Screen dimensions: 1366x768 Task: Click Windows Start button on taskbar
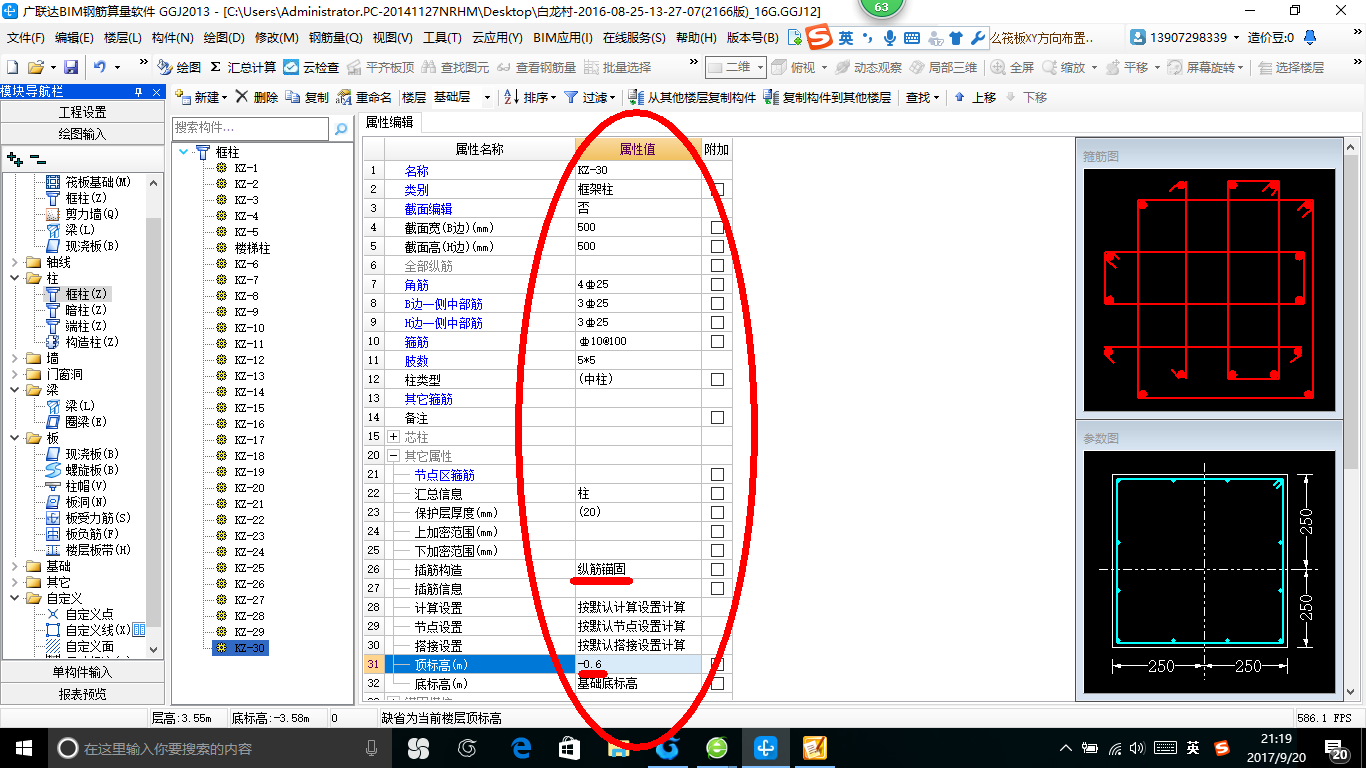[x=23, y=748]
